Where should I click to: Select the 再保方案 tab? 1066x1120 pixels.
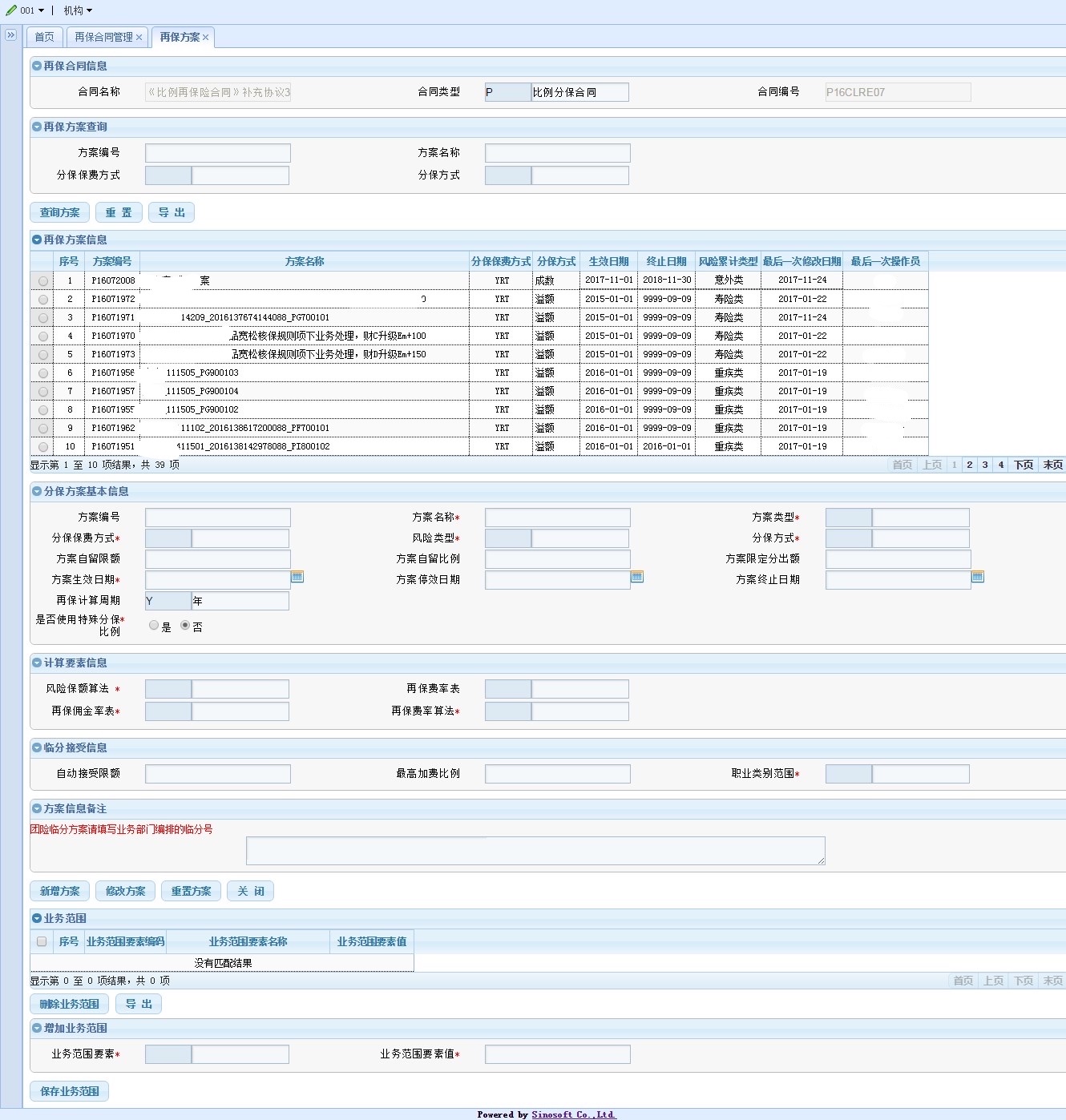(x=180, y=37)
